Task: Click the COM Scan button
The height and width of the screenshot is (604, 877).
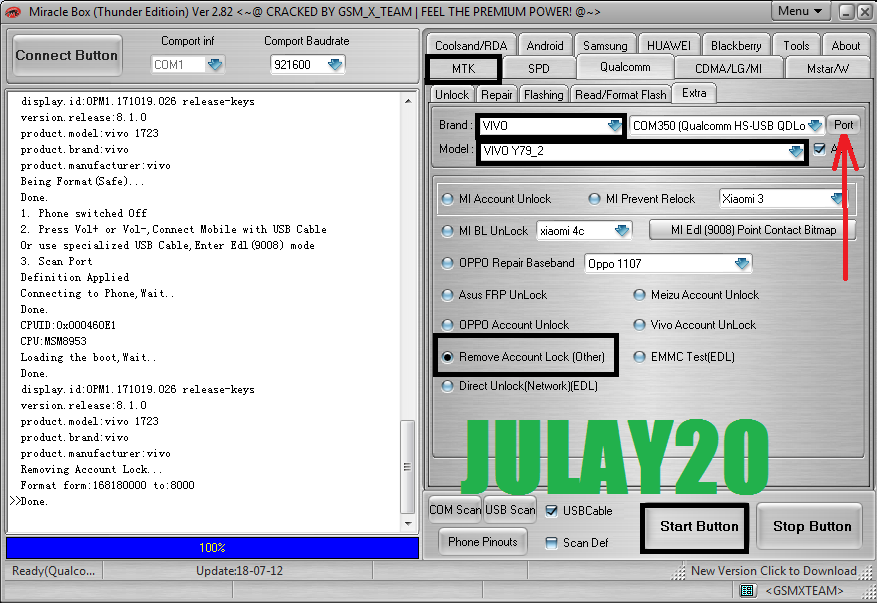Action: [455, 510]
